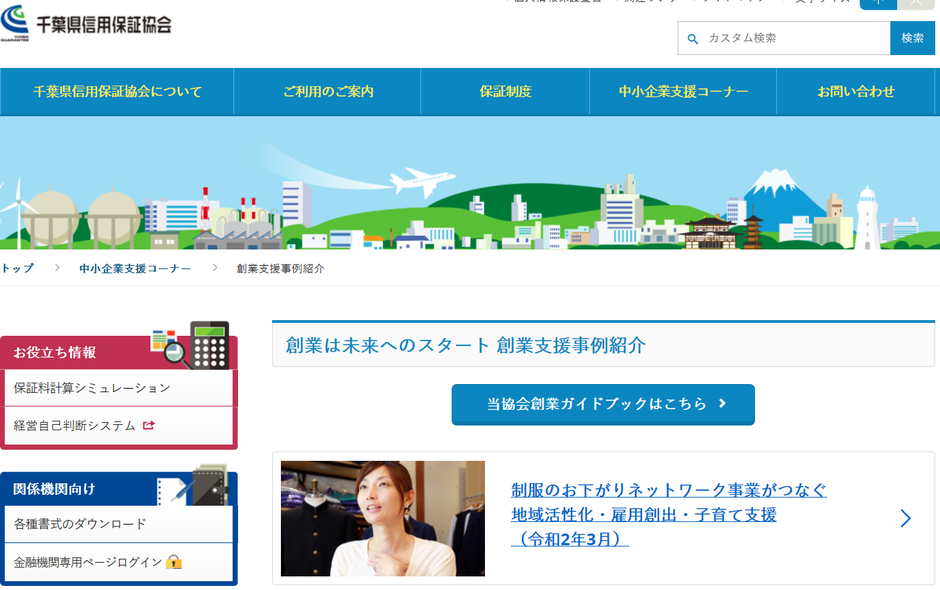Screen dimensions: 940x590
Task: Open 経営自己判断システム sidebar link
Action: tap(119, 426)
